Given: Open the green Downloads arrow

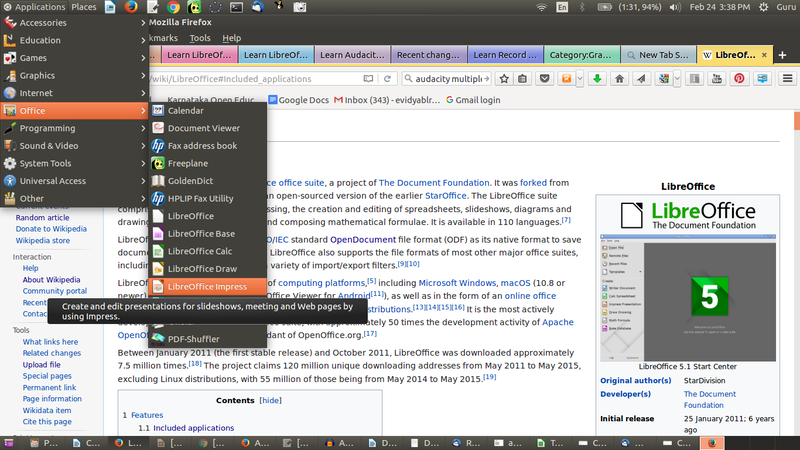Looking at the screenshot, I should [597, 79].
